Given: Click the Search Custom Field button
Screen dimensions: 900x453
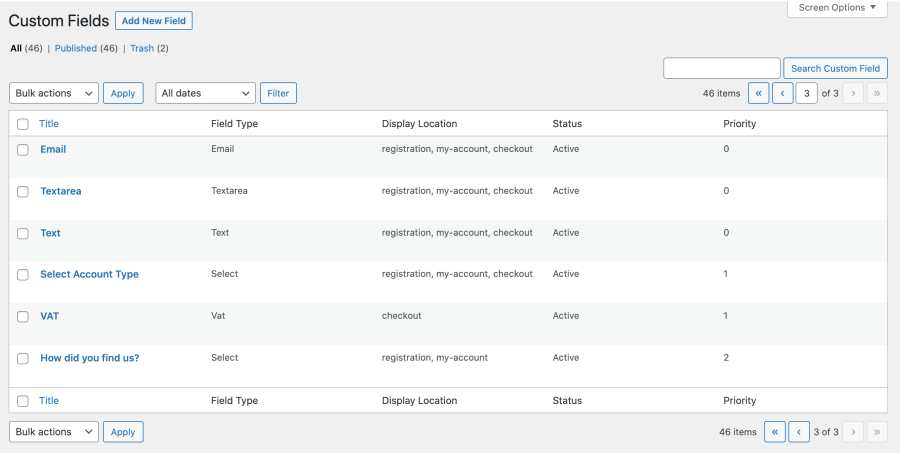Looking at the screenshot, I should coord(835,68).
